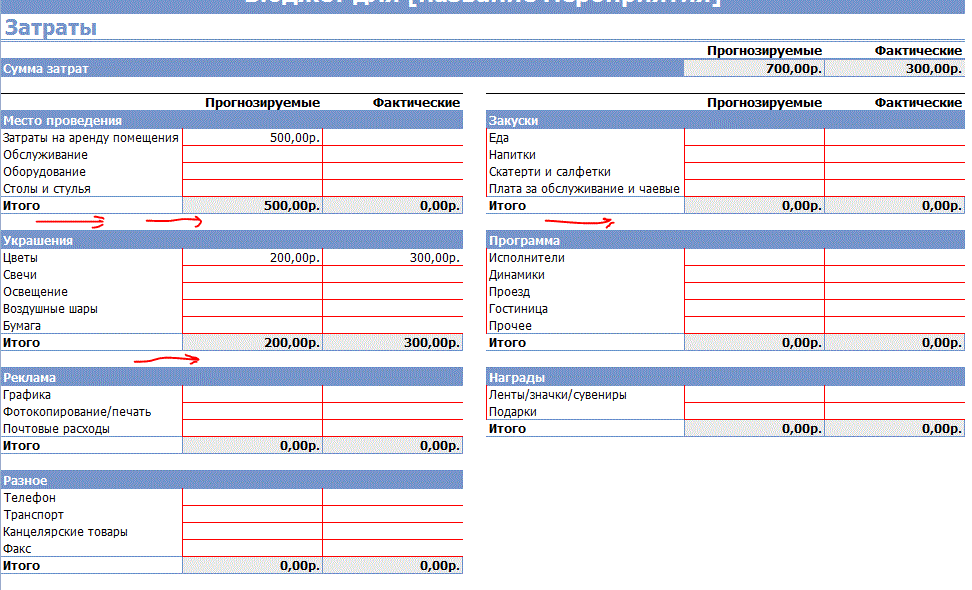The image size is (972, 590).
Task: Click the 'Ленты/значки/сувениры' row label
Action: click(557, 395)
